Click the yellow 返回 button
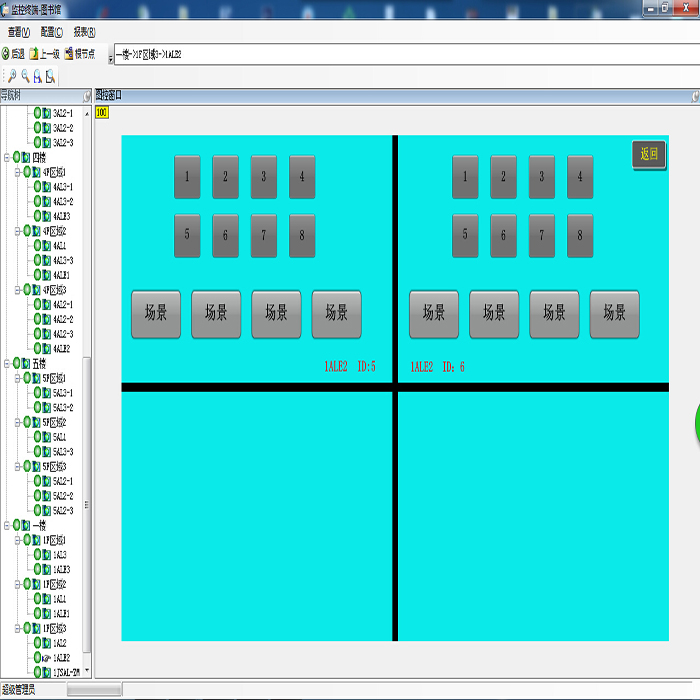 click(x=649, y=154)
